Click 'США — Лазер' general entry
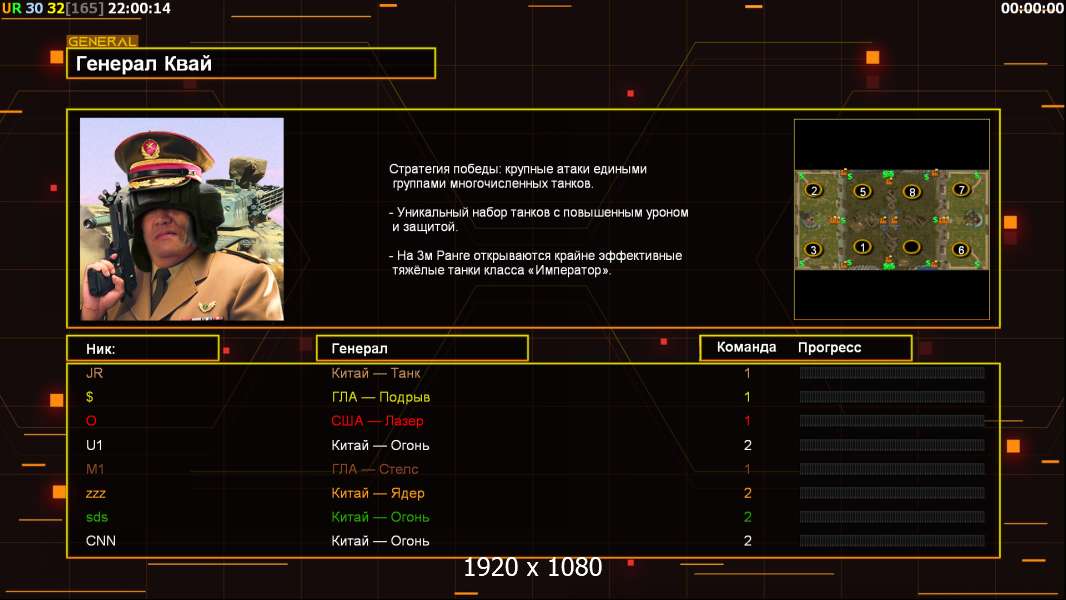 tap(377, 421)
